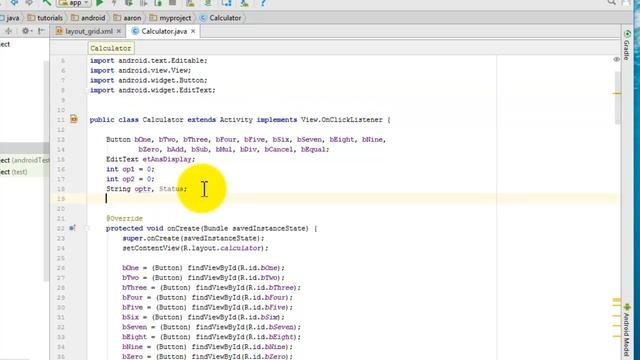Click 'bEqual' in the Button declaration
The width and height of the screenshot is (640, 360).
[313, 149]
